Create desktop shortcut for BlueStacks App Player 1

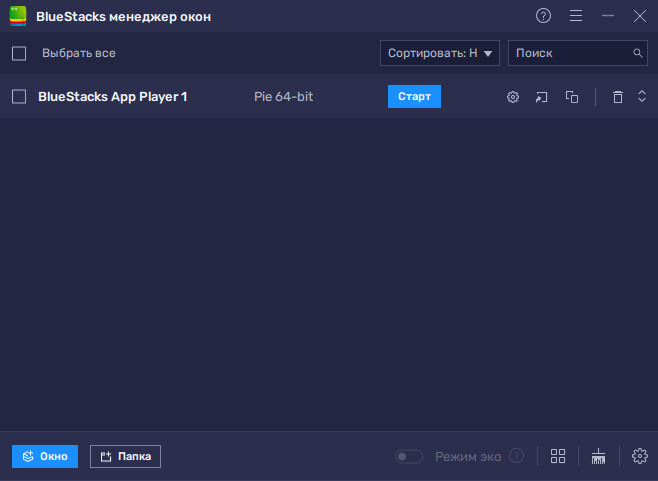point(541,97)
